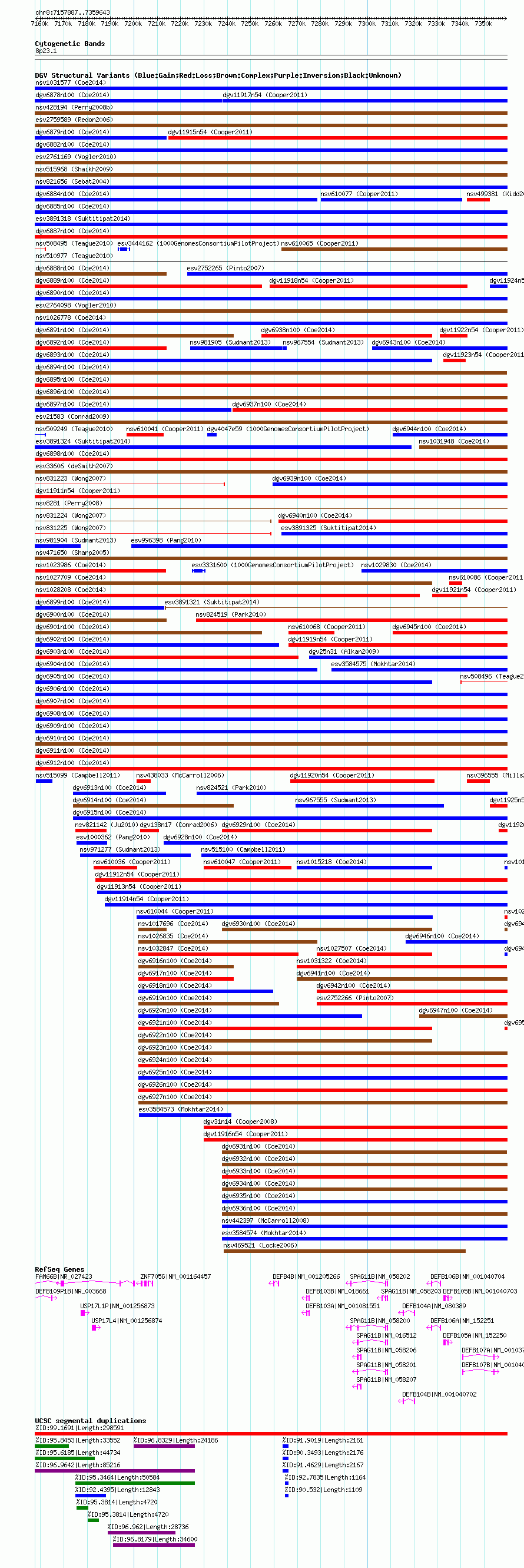Open the UCSC segmental duplications track heading
This screenshot has width=524, height=1568.
pos(91,1421)
